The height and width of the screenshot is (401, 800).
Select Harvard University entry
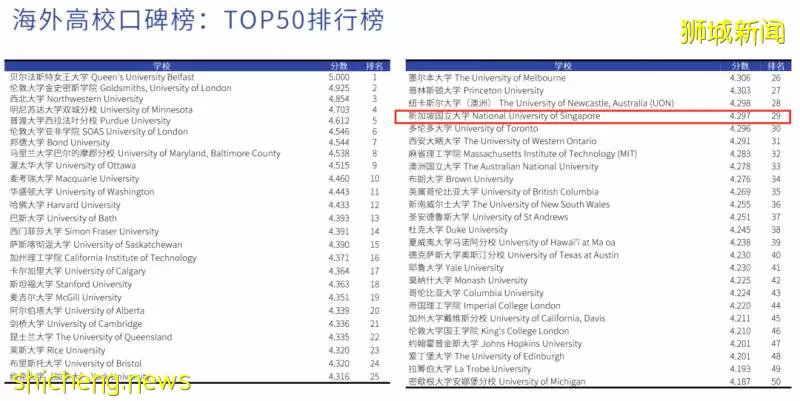(65, 206)
